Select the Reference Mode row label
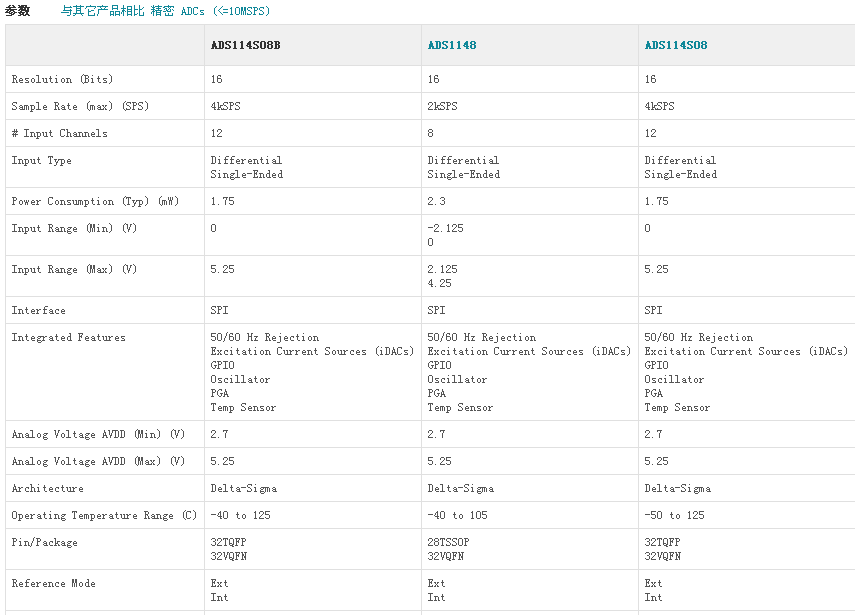 [x=53, y=583]
